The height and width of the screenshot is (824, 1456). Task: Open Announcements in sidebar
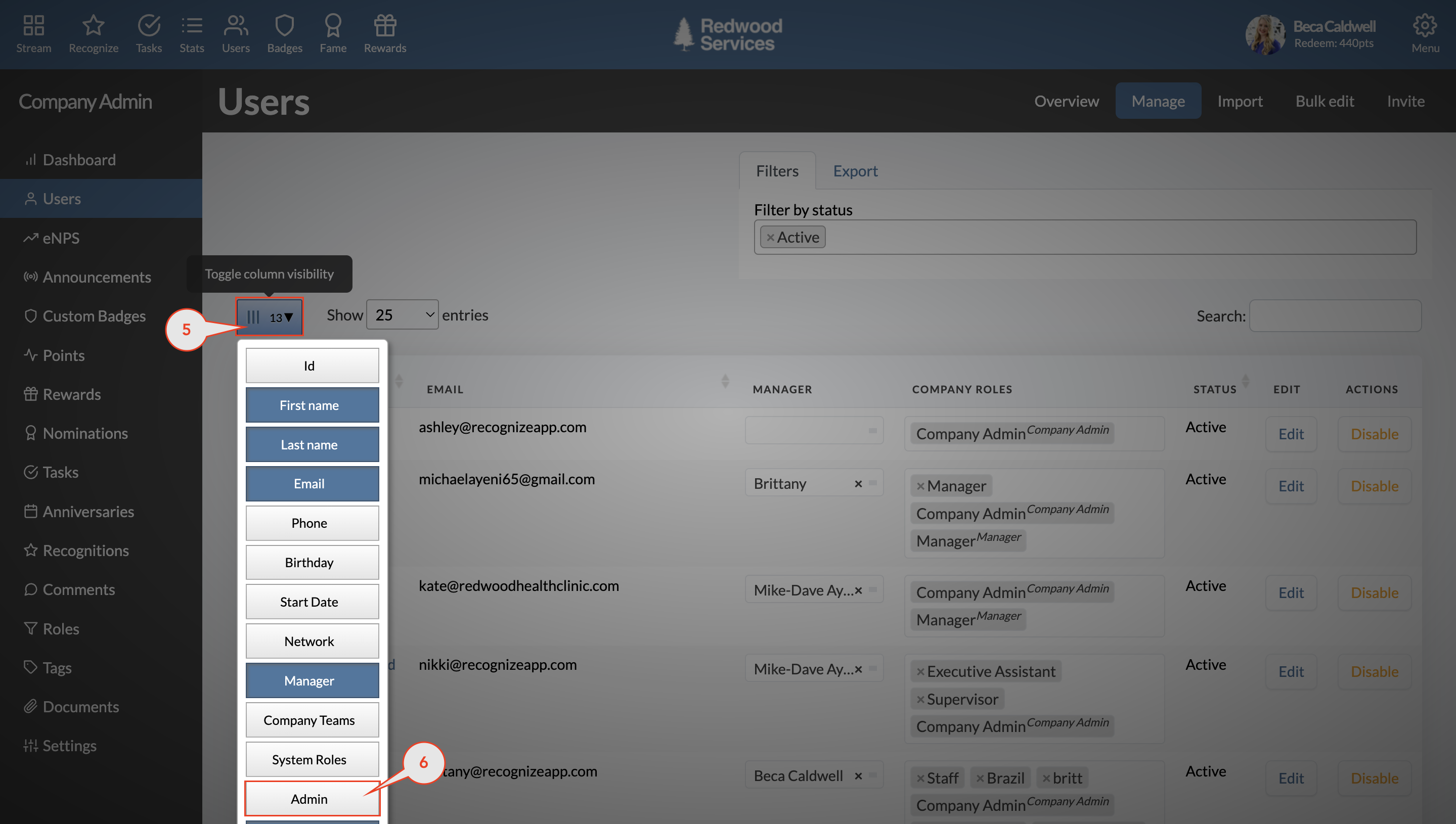[x=101, y=277]
